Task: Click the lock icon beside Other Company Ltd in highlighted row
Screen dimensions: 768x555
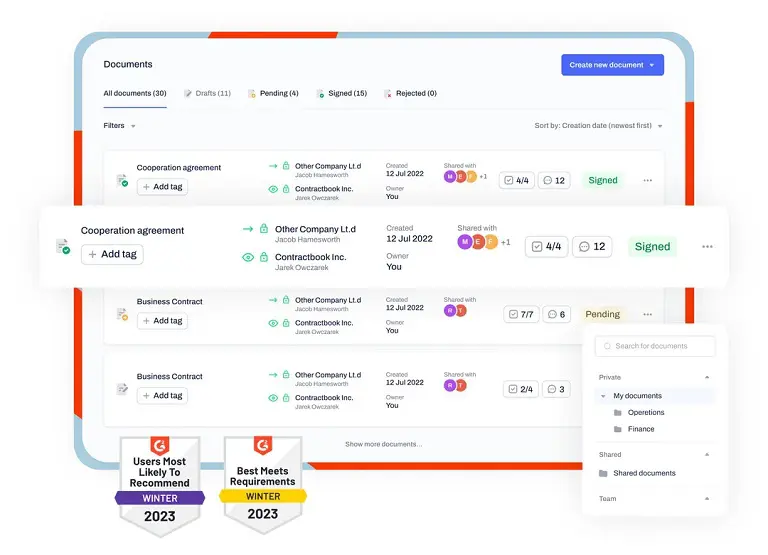Action: (264, 229)
